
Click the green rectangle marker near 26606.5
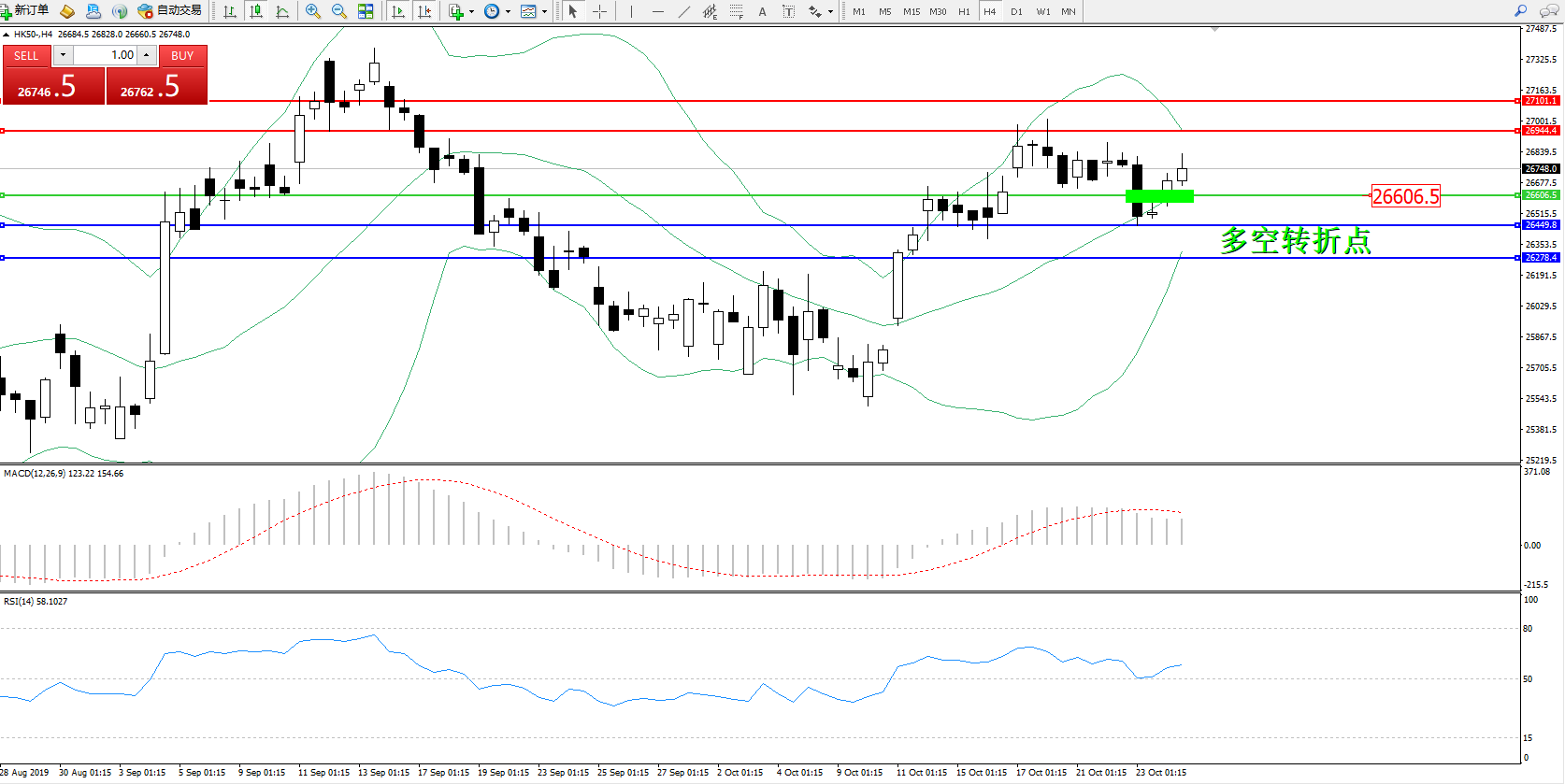1159,196
